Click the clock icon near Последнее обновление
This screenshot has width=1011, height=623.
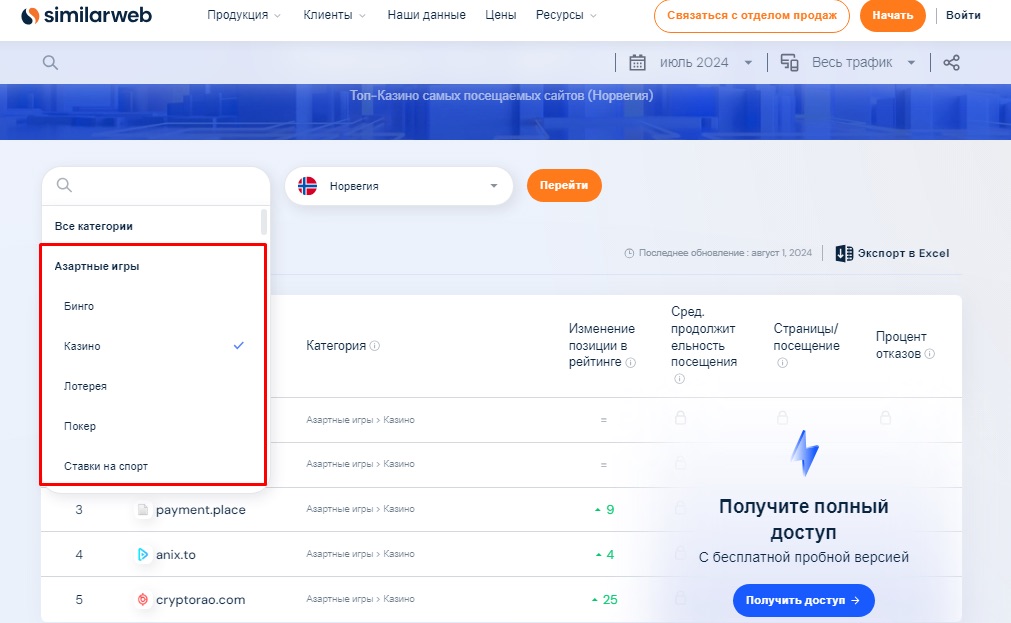tap(629, 253)
